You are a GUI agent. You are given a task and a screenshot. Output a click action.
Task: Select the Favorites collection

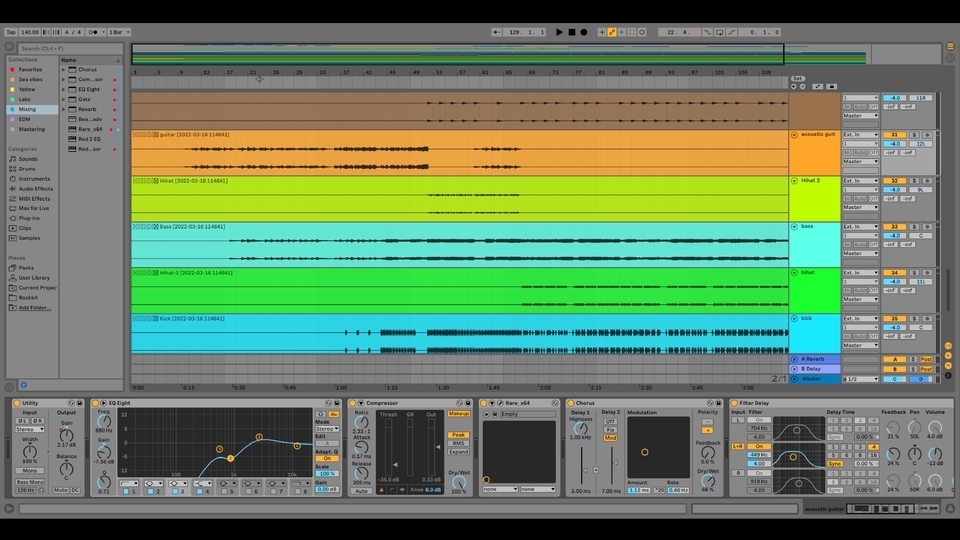point(30,70)
